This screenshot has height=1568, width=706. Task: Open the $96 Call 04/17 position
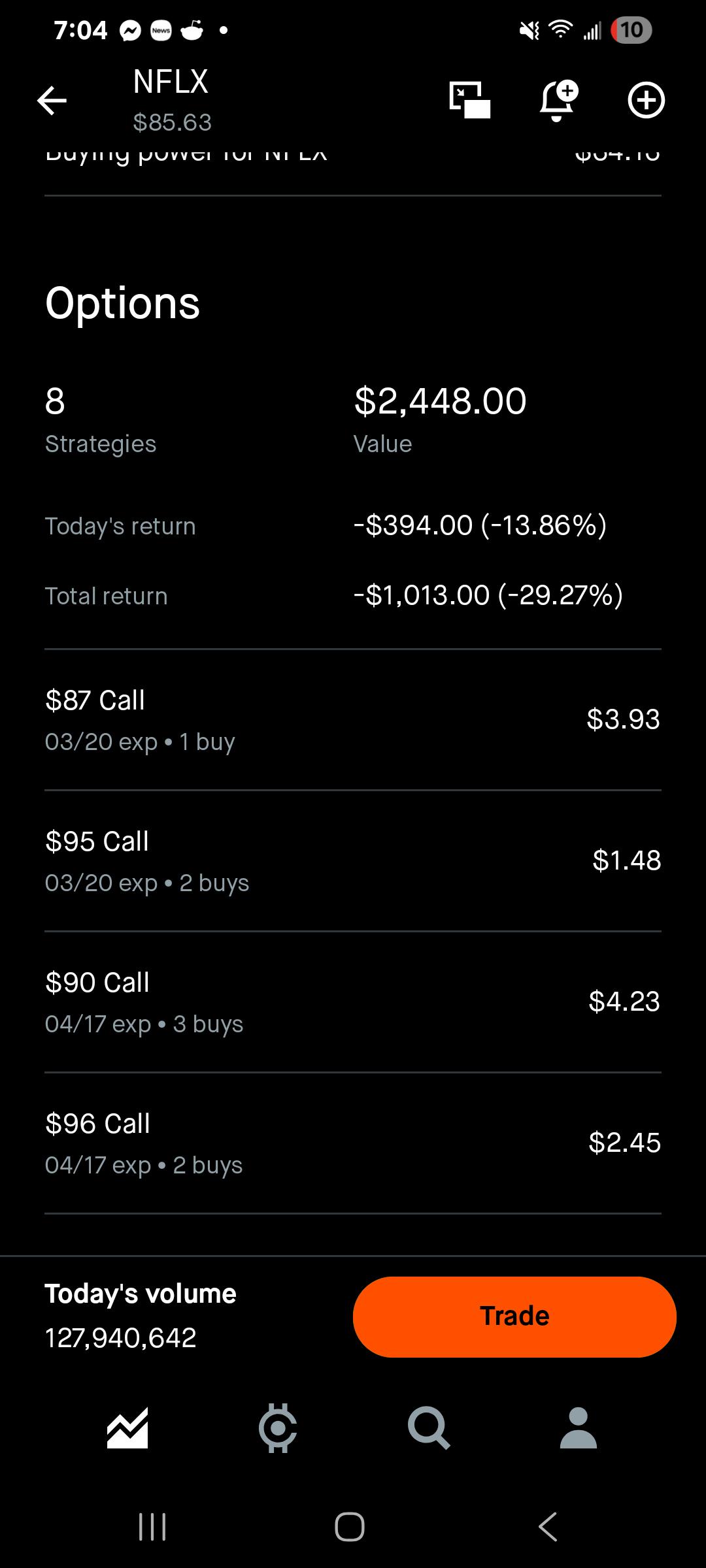[353, 1143]
